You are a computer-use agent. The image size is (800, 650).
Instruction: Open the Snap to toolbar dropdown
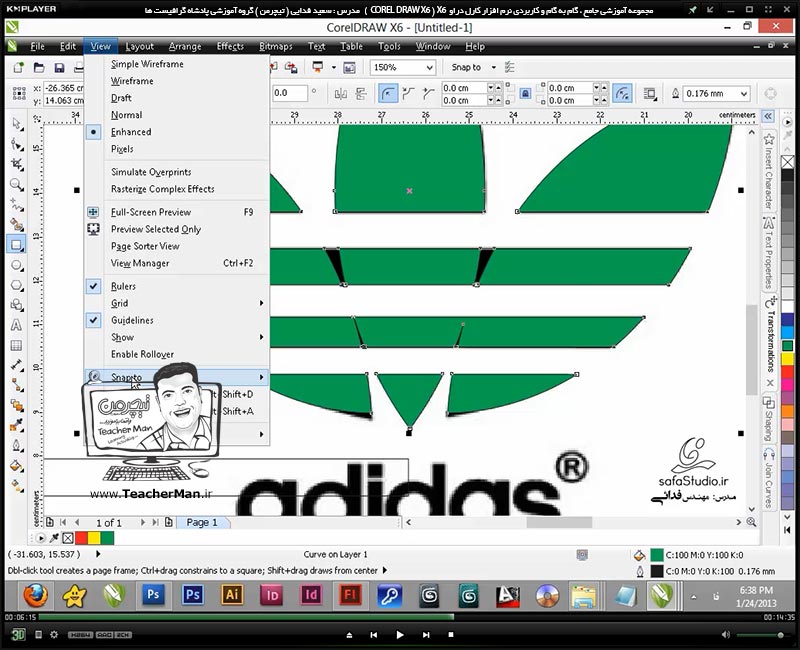pyautogui.click(x=493, y=67)
